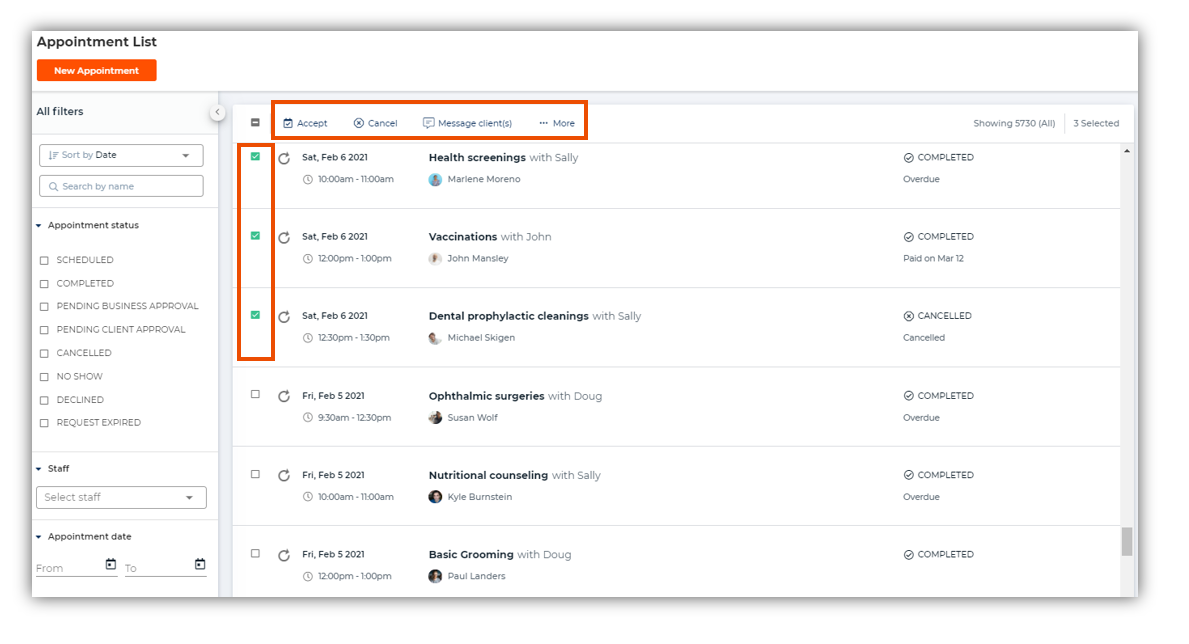Click the recurring icon for Dental prophylactic cleanings
The width and height of the screenshot is (1189, 644).
pyautogui.click(x=284, y=317)
